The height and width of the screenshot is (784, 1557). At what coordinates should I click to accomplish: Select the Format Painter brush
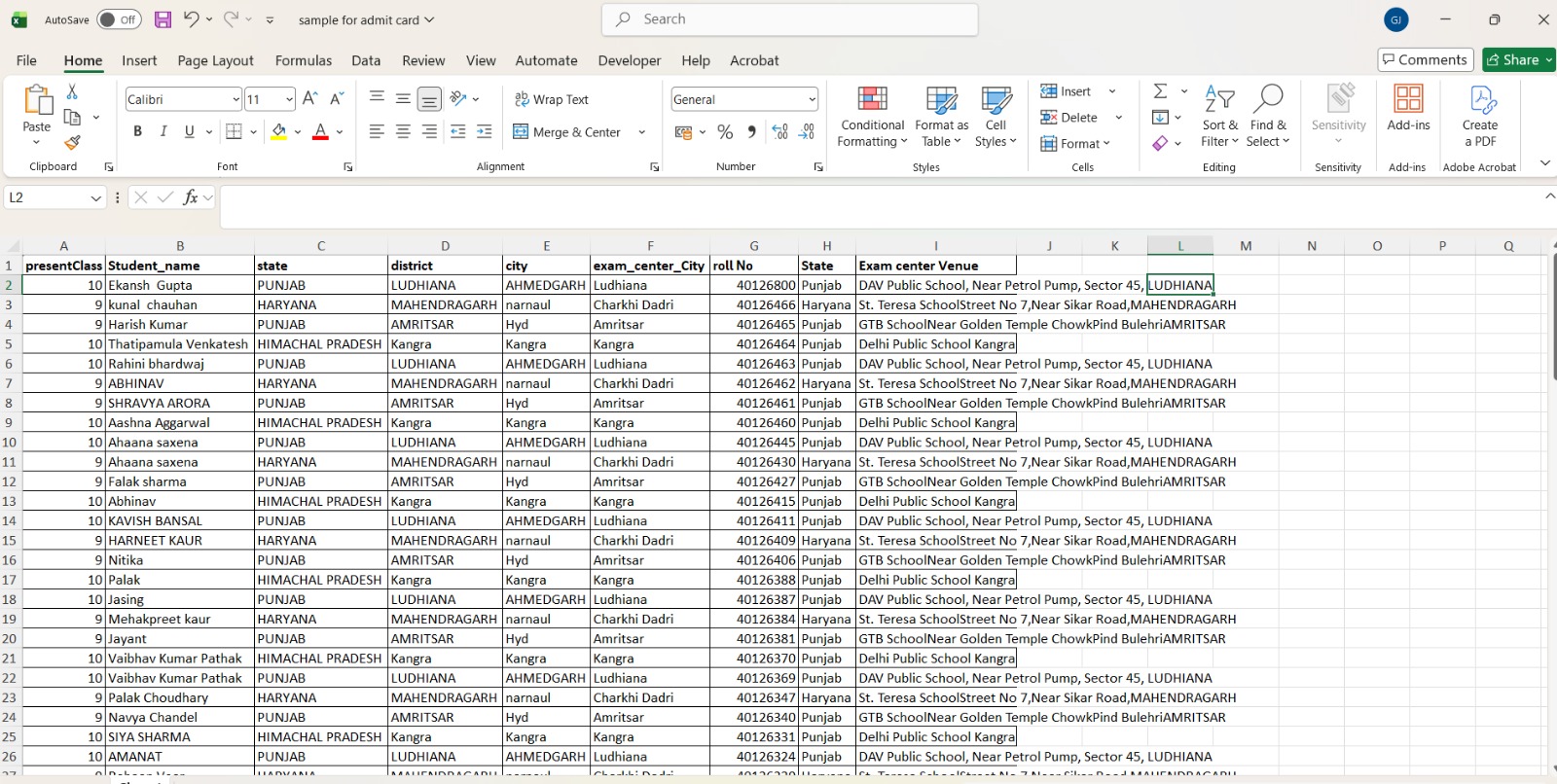click(x=72, y=142)
